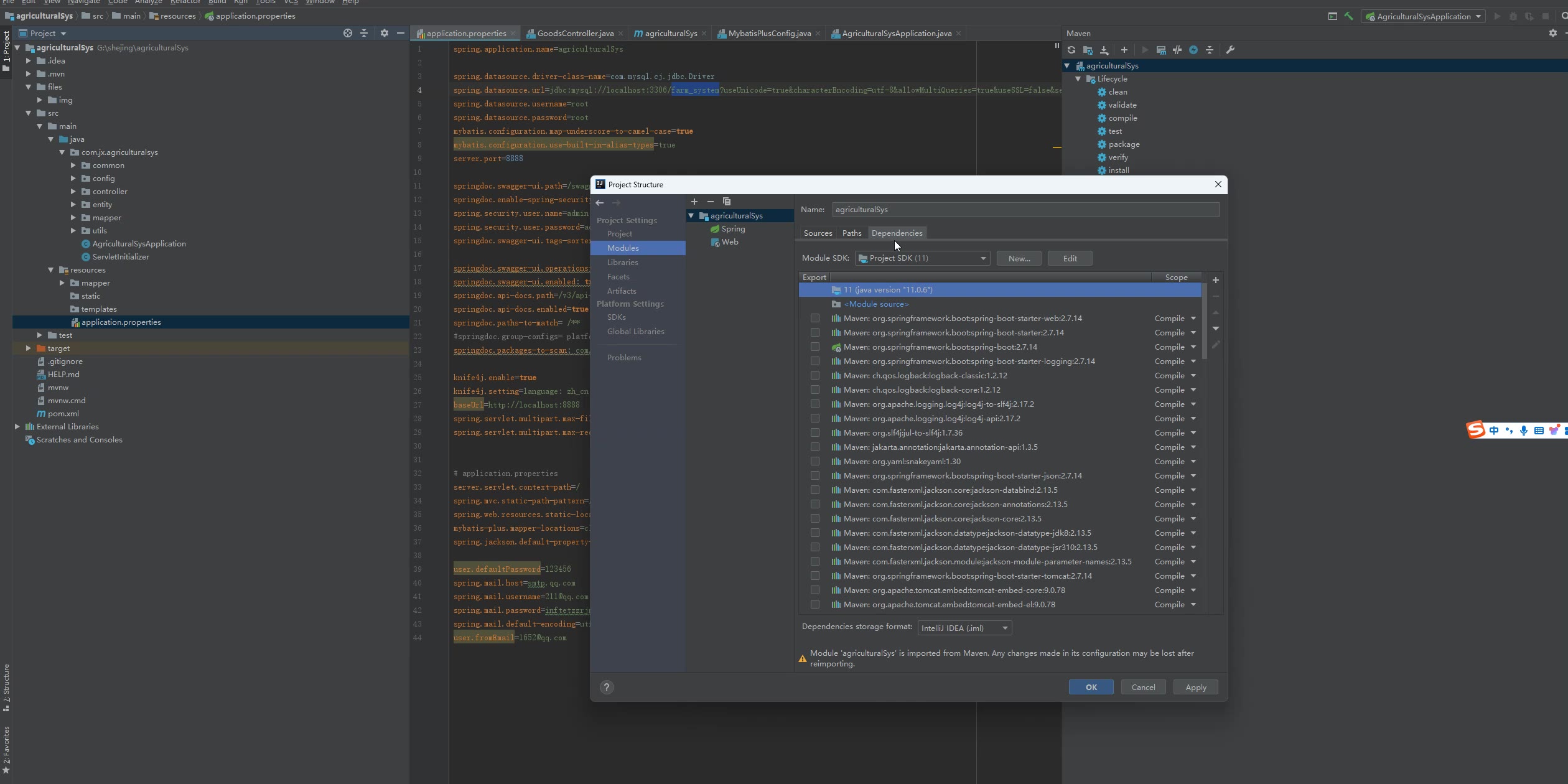Toggle Sogou input voice microphone icon
This screenshot has height=784, width=1568.
point(1524,431)
